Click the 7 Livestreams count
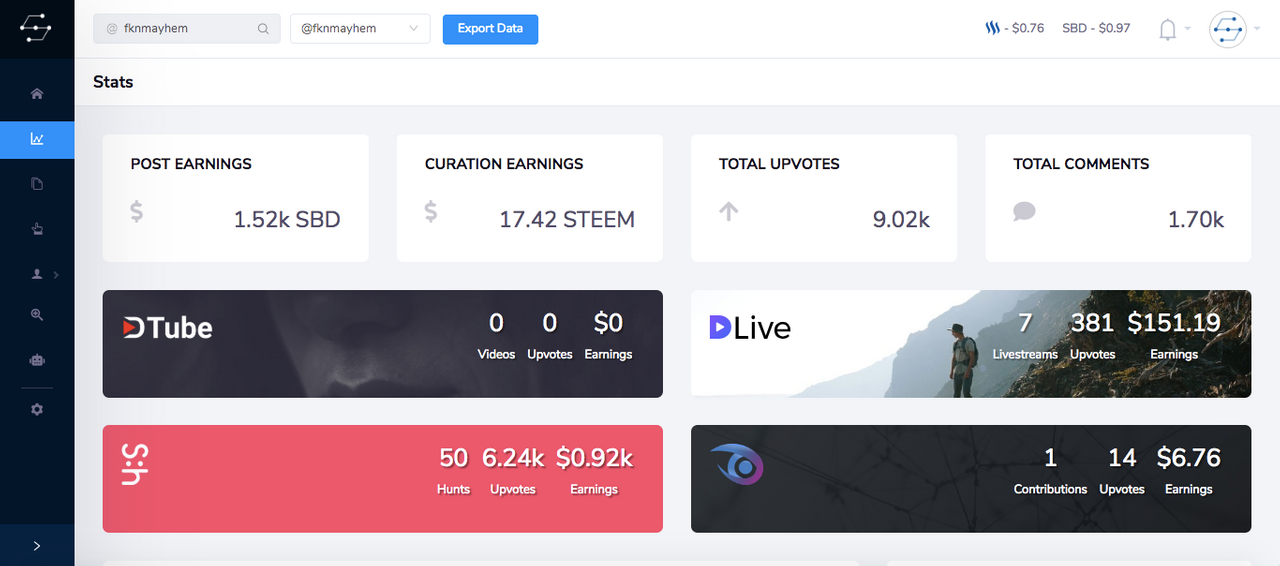The height and width of the screenshot is (566, 1280). pos(1025,323)
